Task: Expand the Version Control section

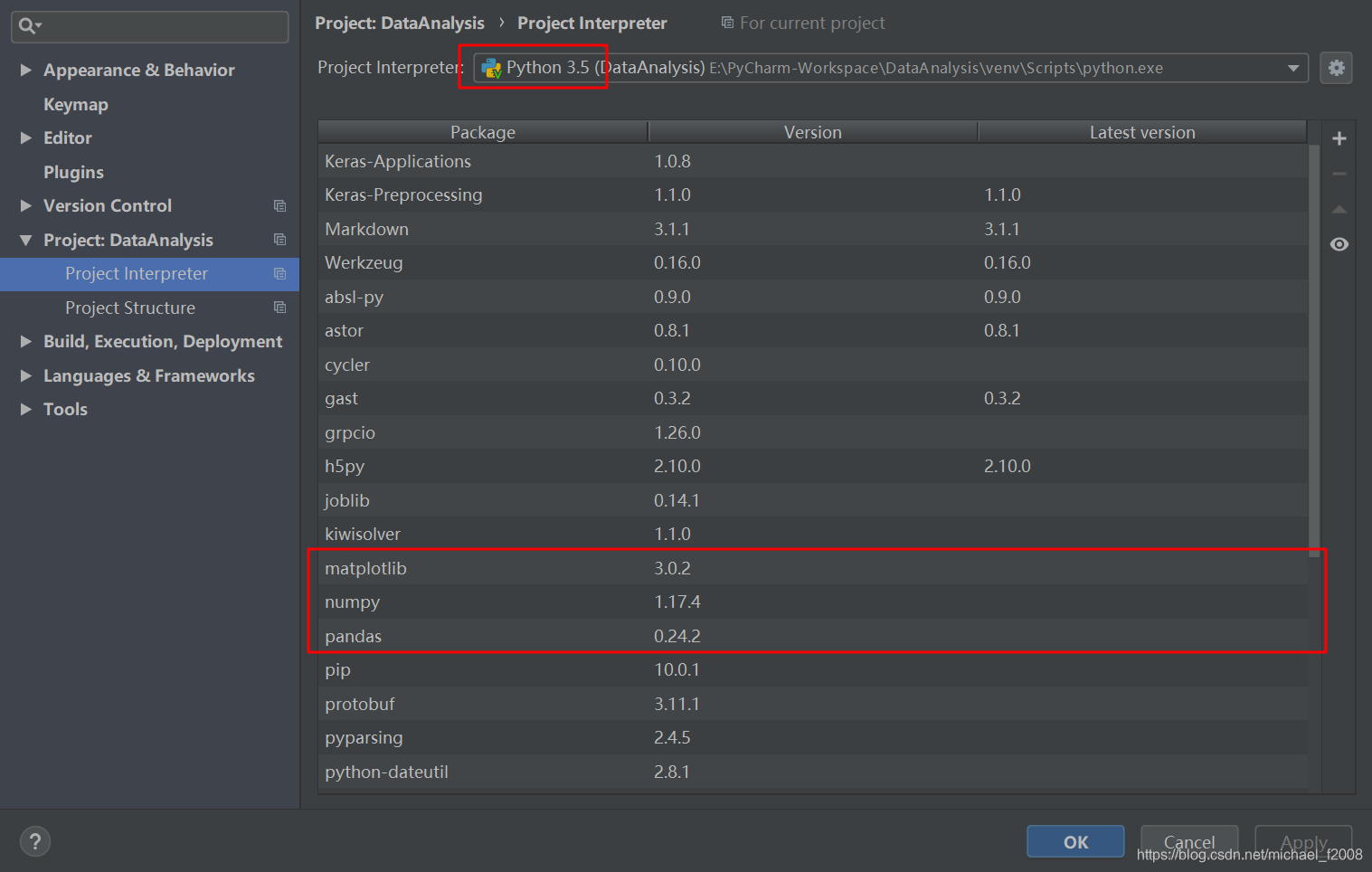Action: coord(26,205)
